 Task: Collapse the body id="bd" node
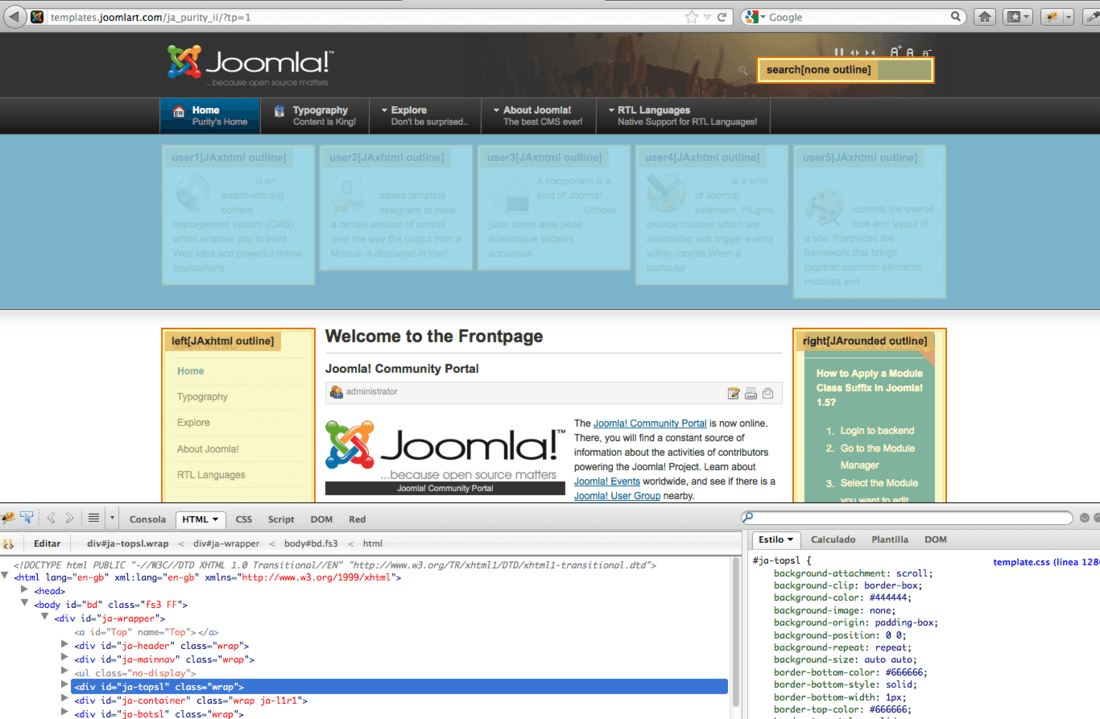point(25,603)
